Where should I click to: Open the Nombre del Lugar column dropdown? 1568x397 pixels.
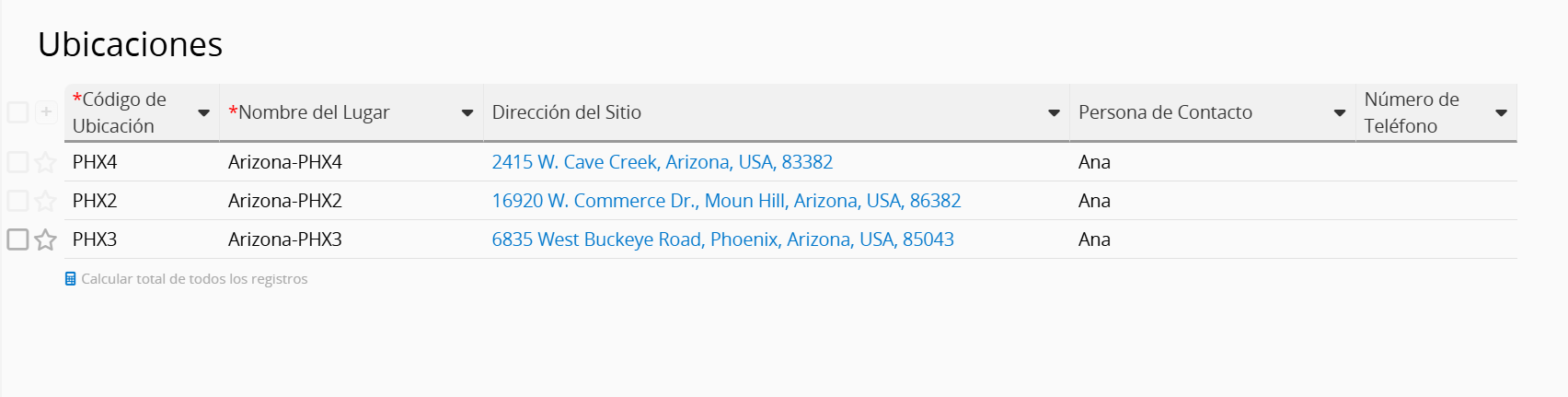coord(467,113)
